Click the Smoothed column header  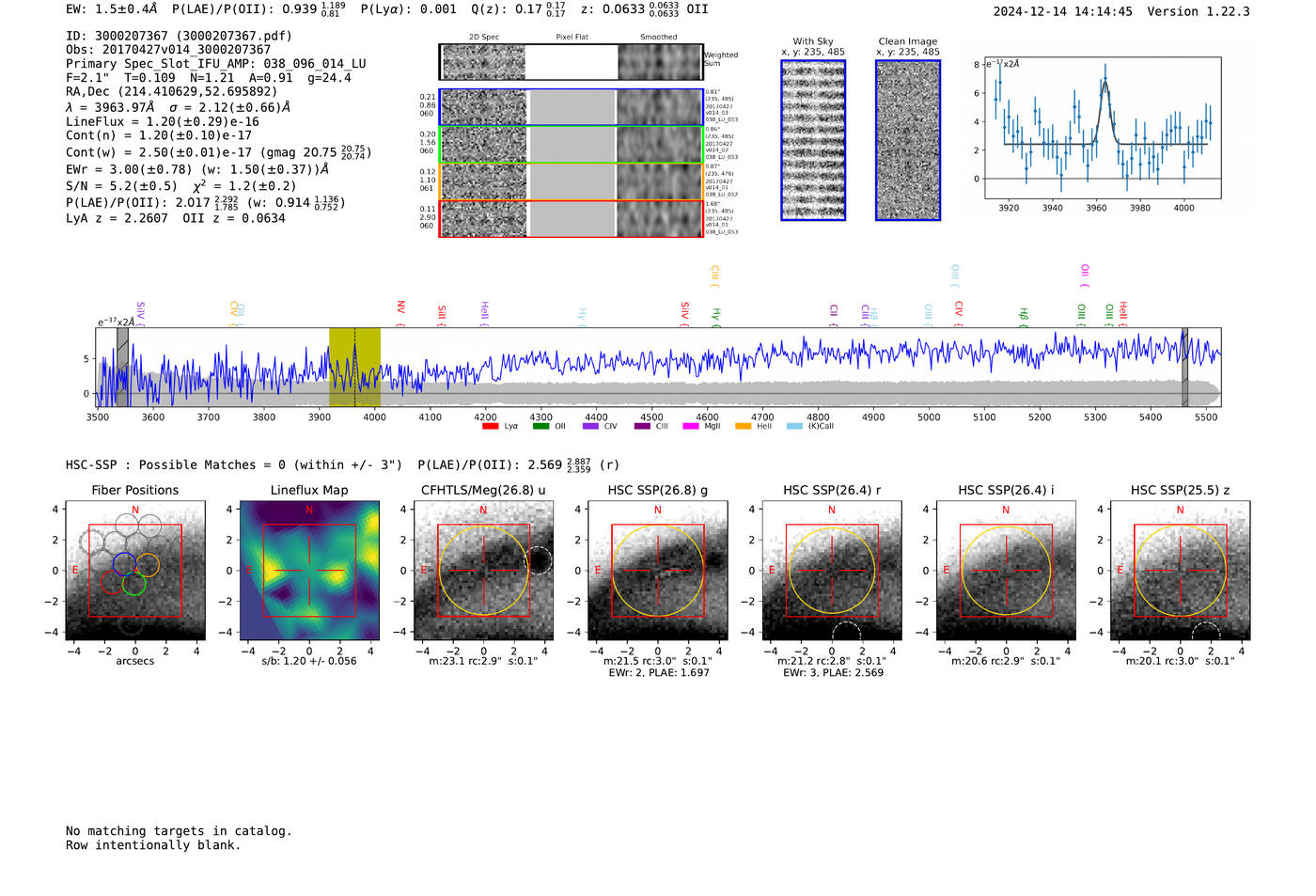point(659,38)
